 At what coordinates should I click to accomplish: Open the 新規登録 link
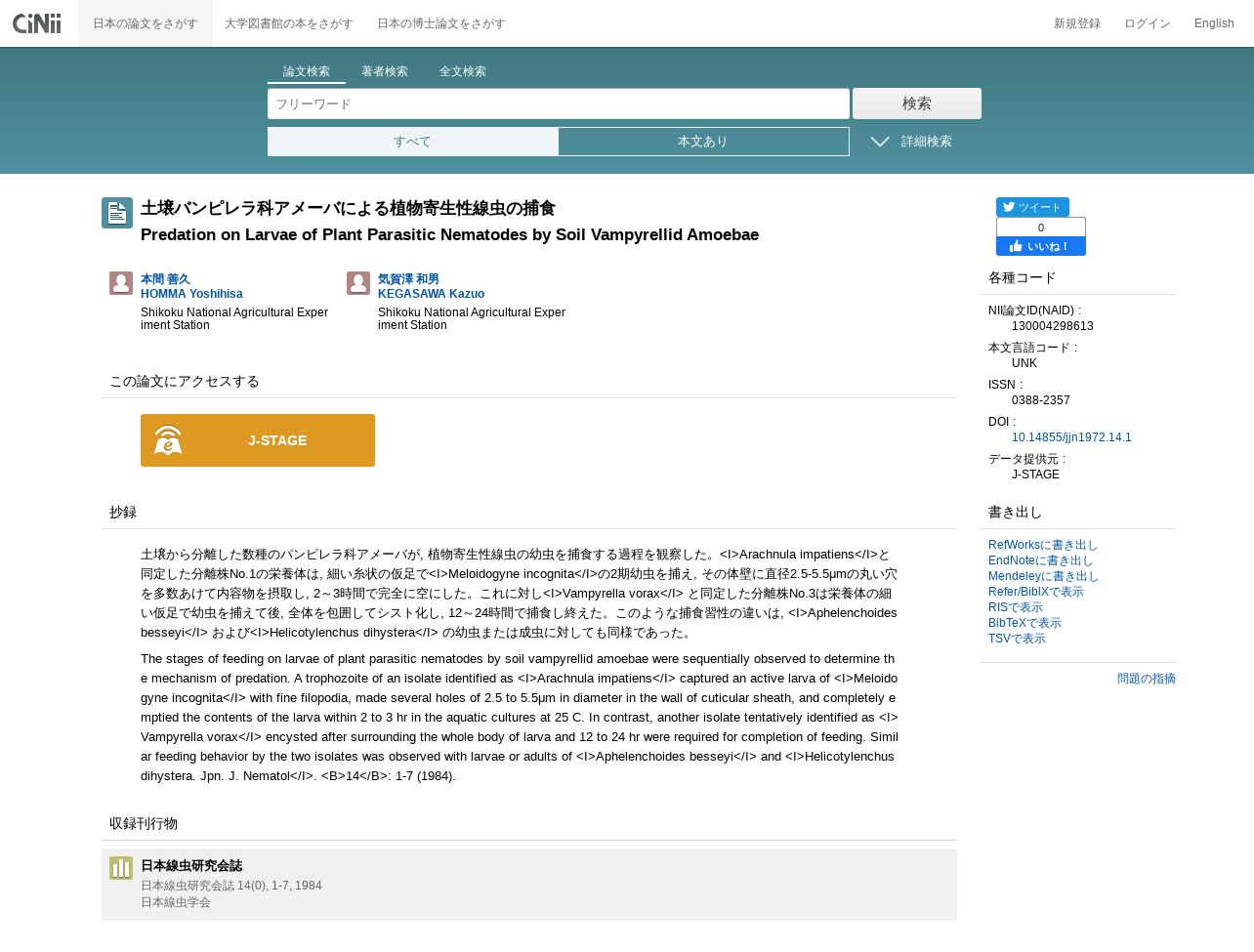[x=1077, y=23]
